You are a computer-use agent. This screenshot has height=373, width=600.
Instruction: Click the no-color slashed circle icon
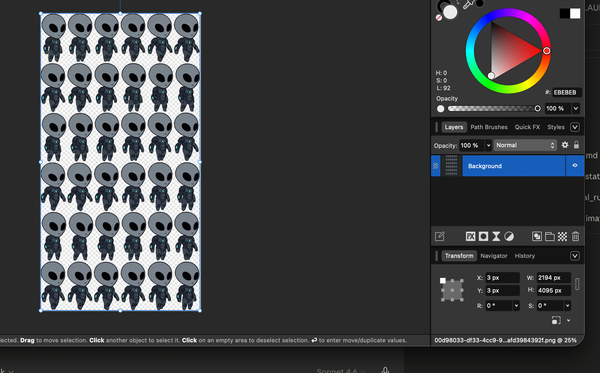(439, 18)
